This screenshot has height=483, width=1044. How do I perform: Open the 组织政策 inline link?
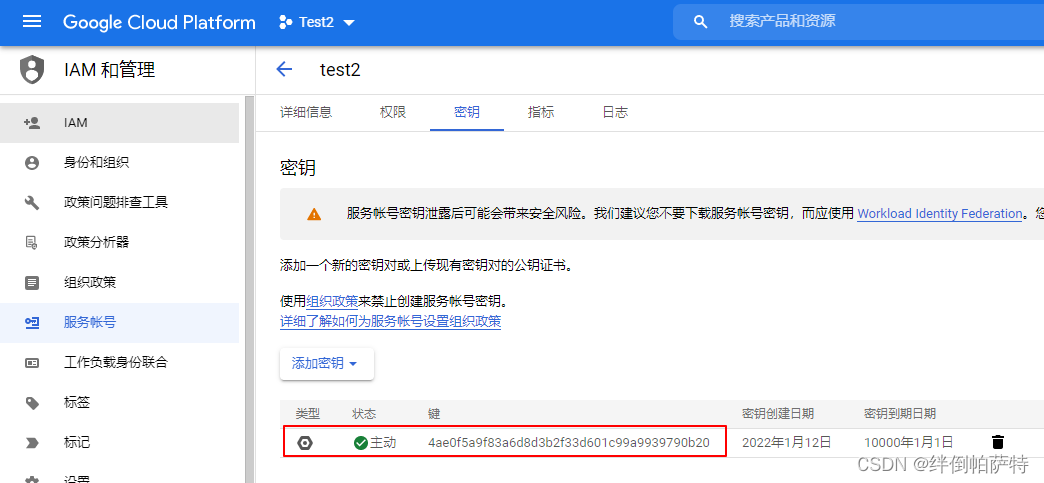tap(332, 302)
